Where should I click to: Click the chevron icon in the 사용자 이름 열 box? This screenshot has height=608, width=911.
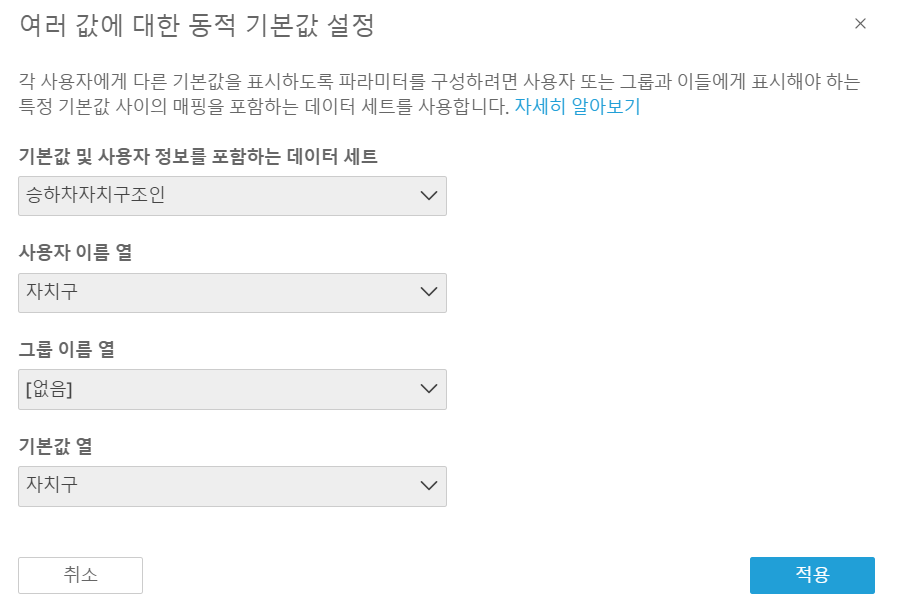coord(429,292)
